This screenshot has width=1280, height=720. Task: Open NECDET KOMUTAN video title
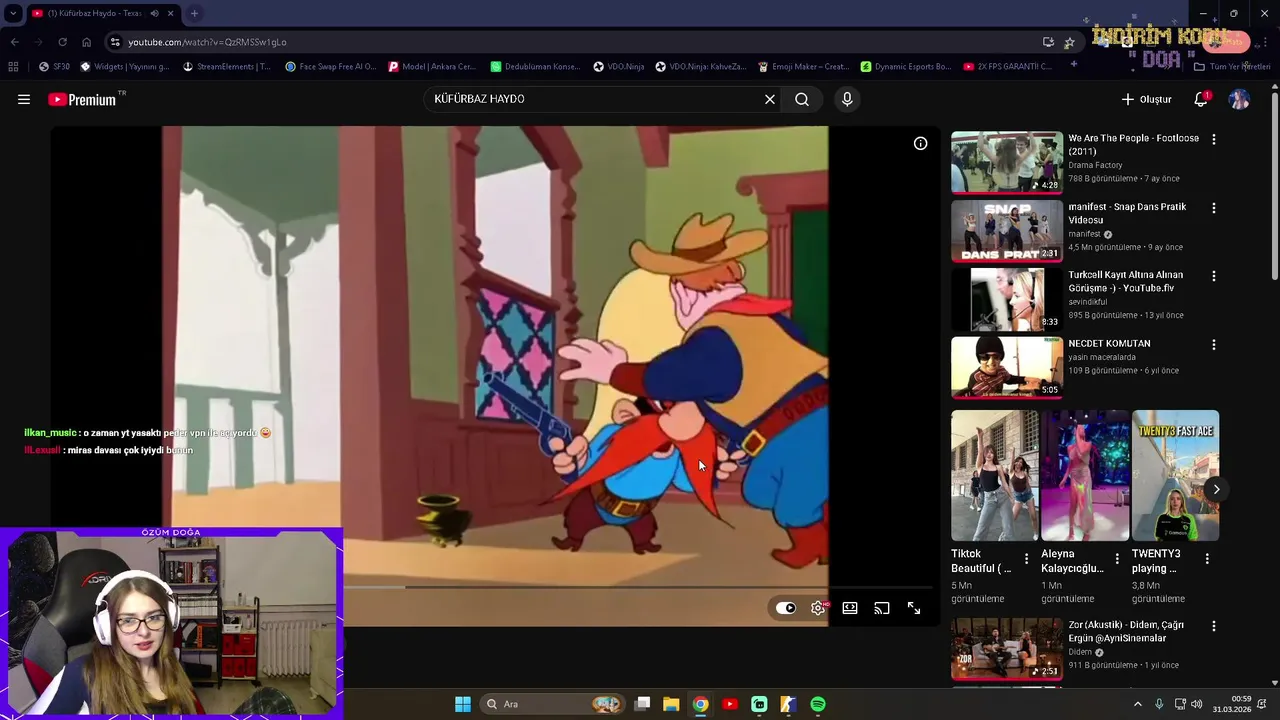[x=1109, y=343]
